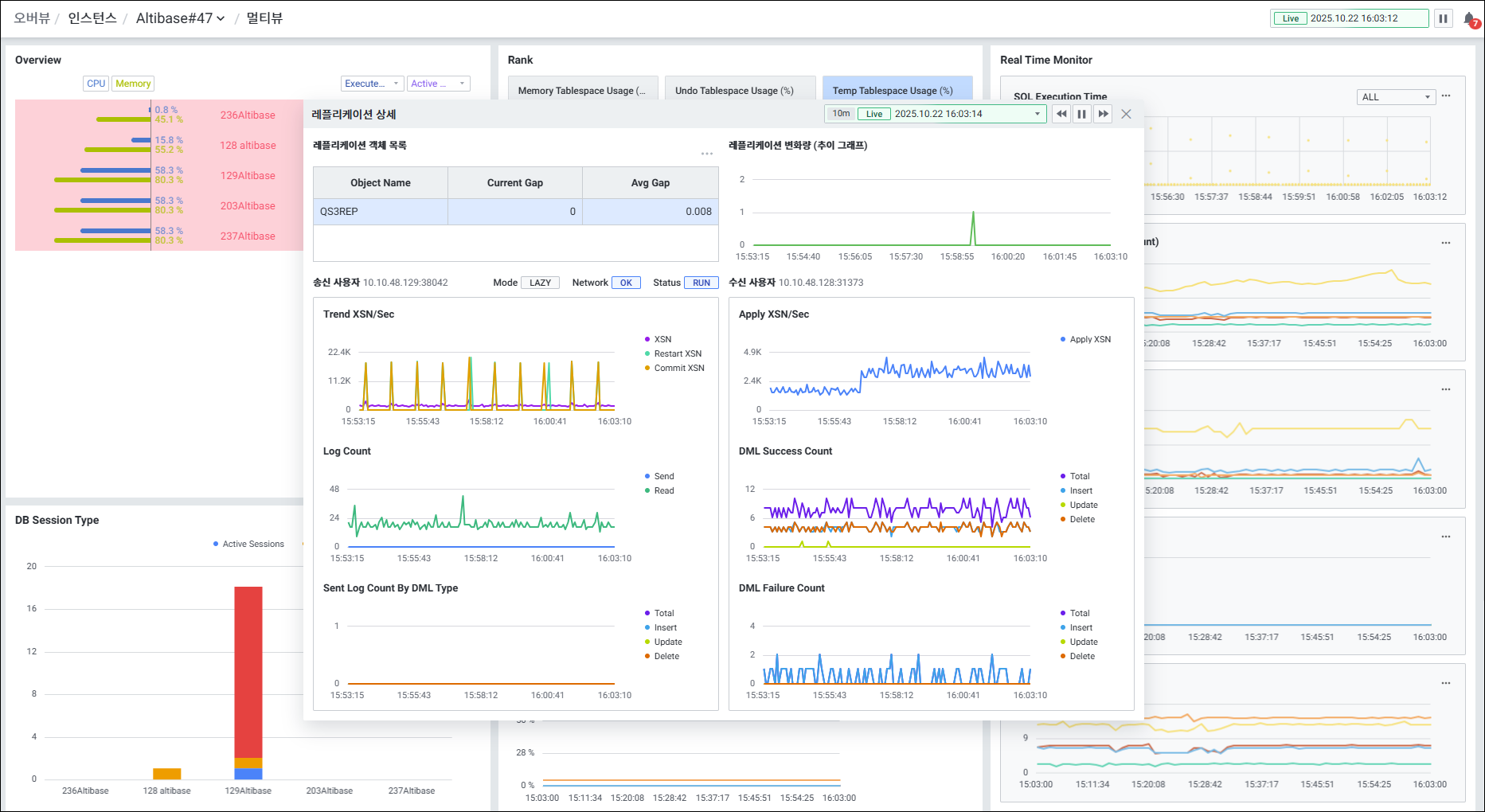Toggle Live mode in replication detail
Screen dimensions: 1485x812
[873, 114]
